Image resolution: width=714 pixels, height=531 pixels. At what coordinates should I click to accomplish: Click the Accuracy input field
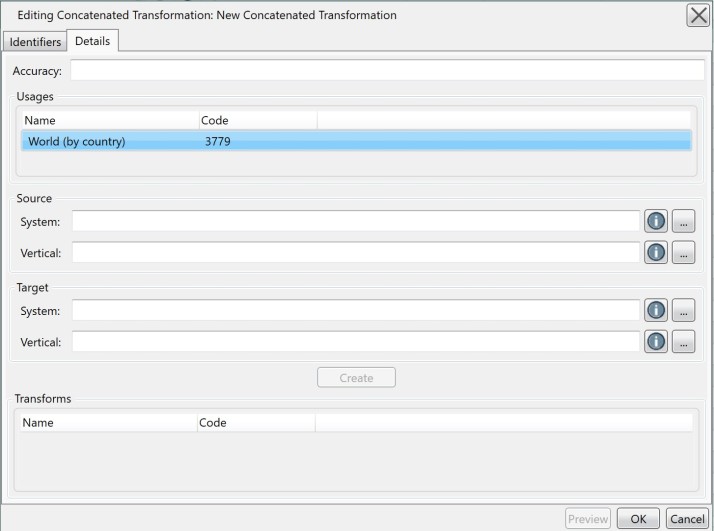tap(387, 71)
